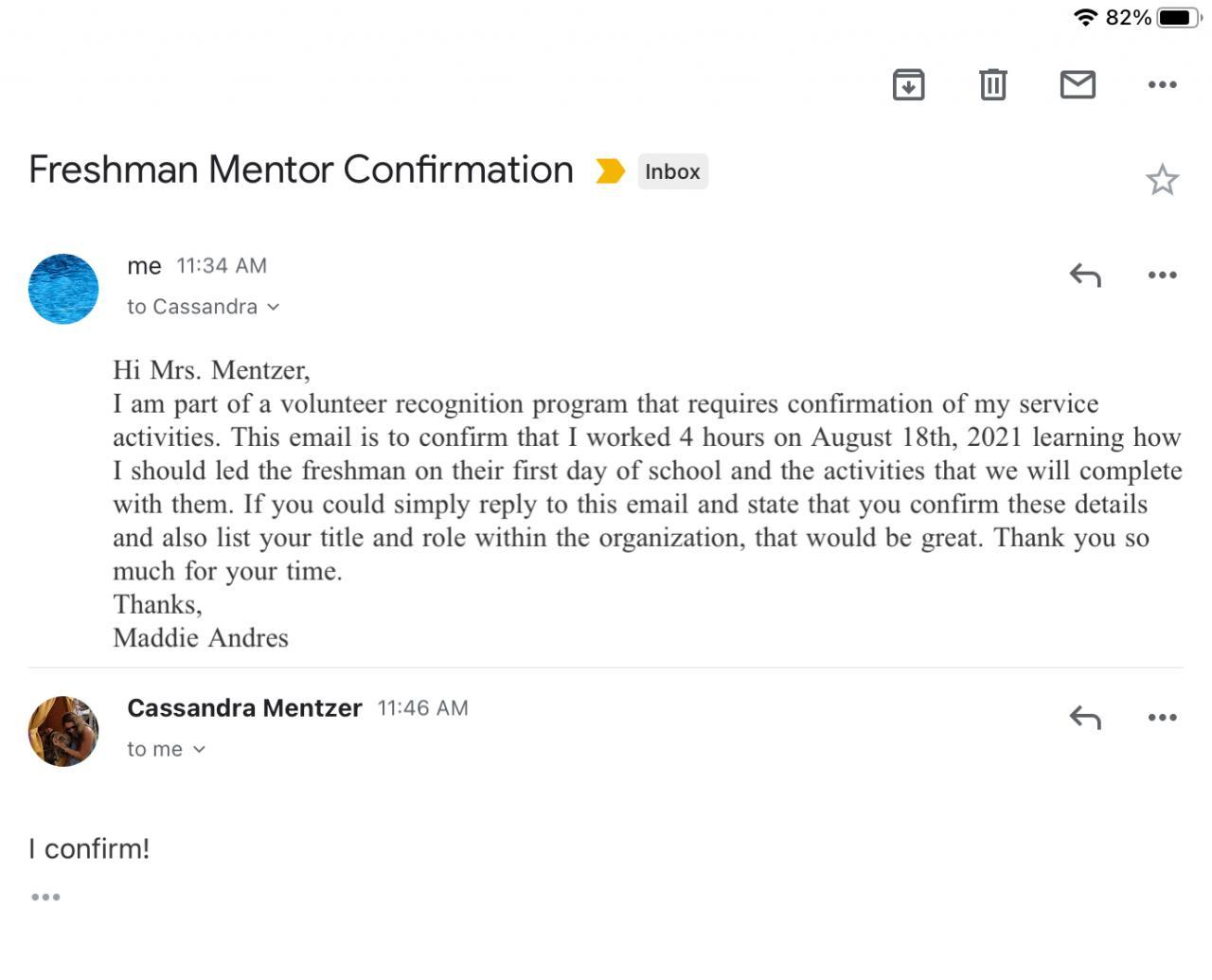Star the Freshman Mentor Confirmation email
Screen dimensions: 1212x980
[x=1162, y=180]
